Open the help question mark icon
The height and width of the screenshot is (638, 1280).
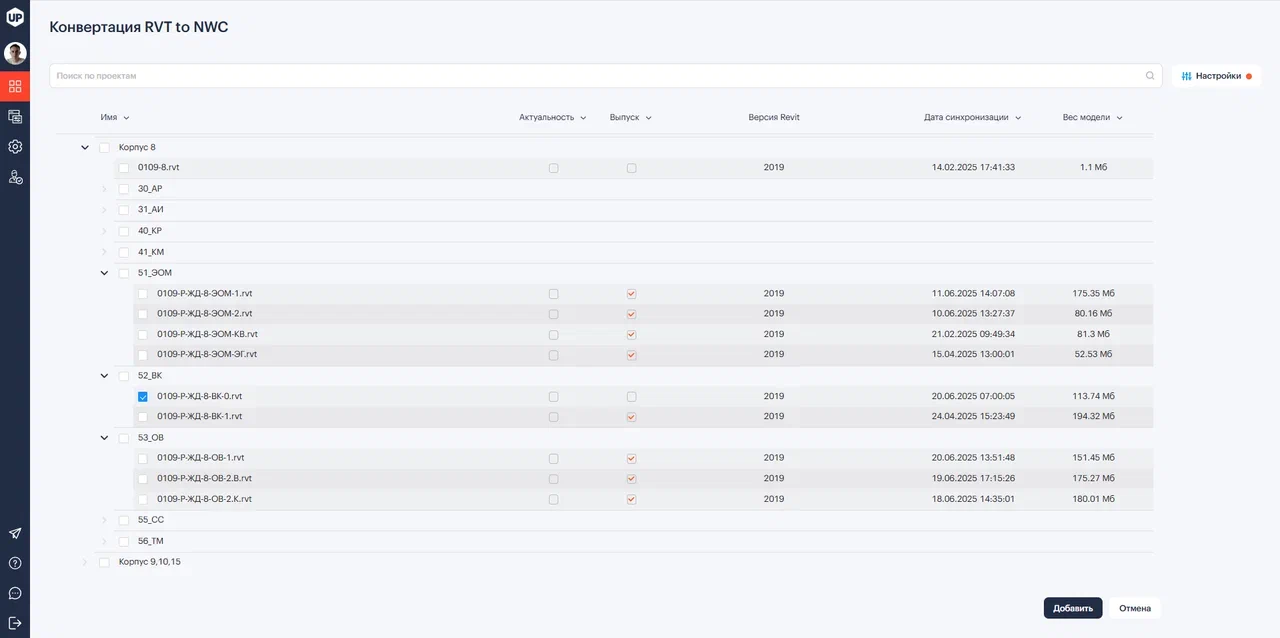[15, 563]
